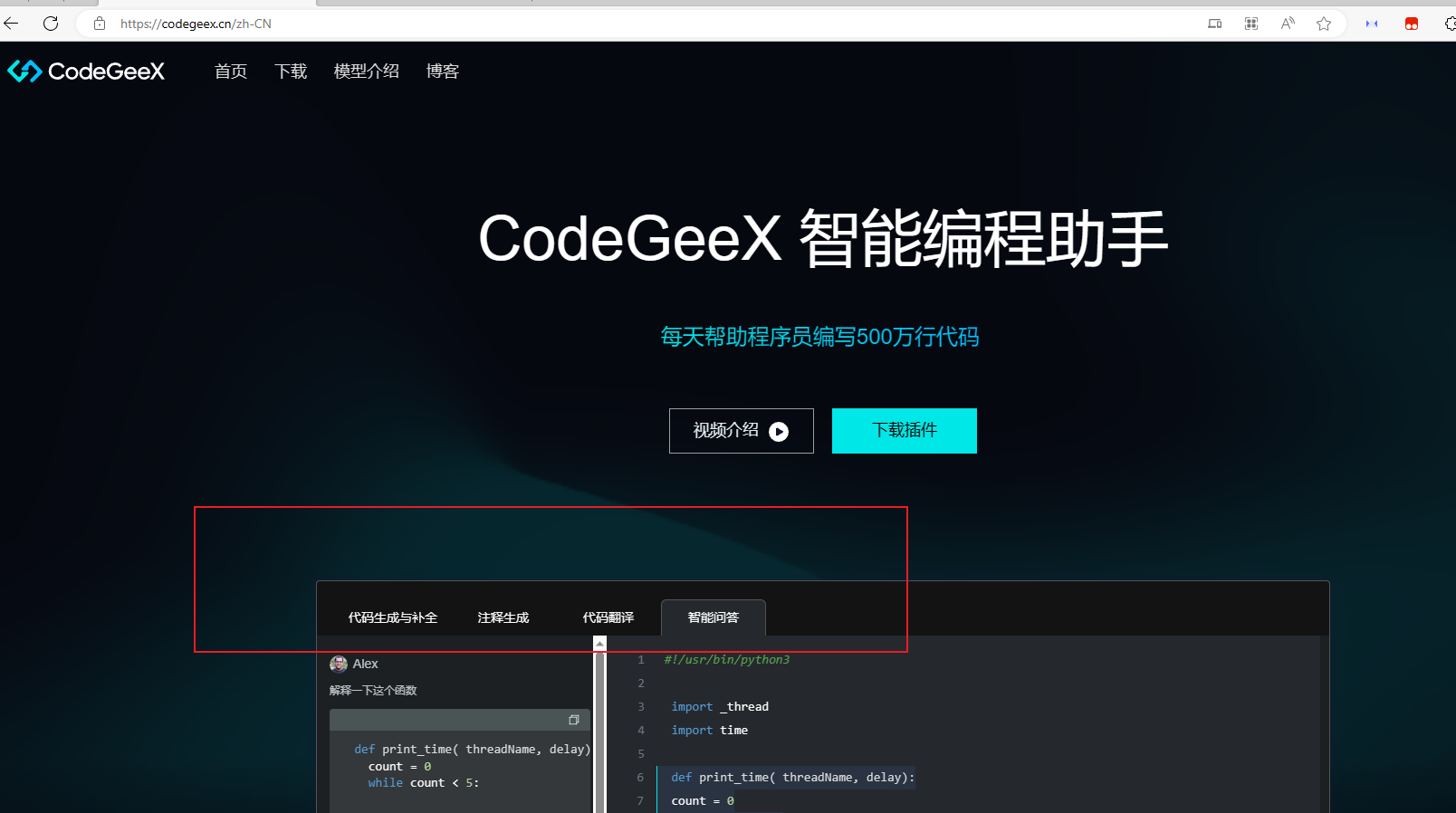
Task: Open the 模型介绍 nav item
Action: [x=367, y=71]
